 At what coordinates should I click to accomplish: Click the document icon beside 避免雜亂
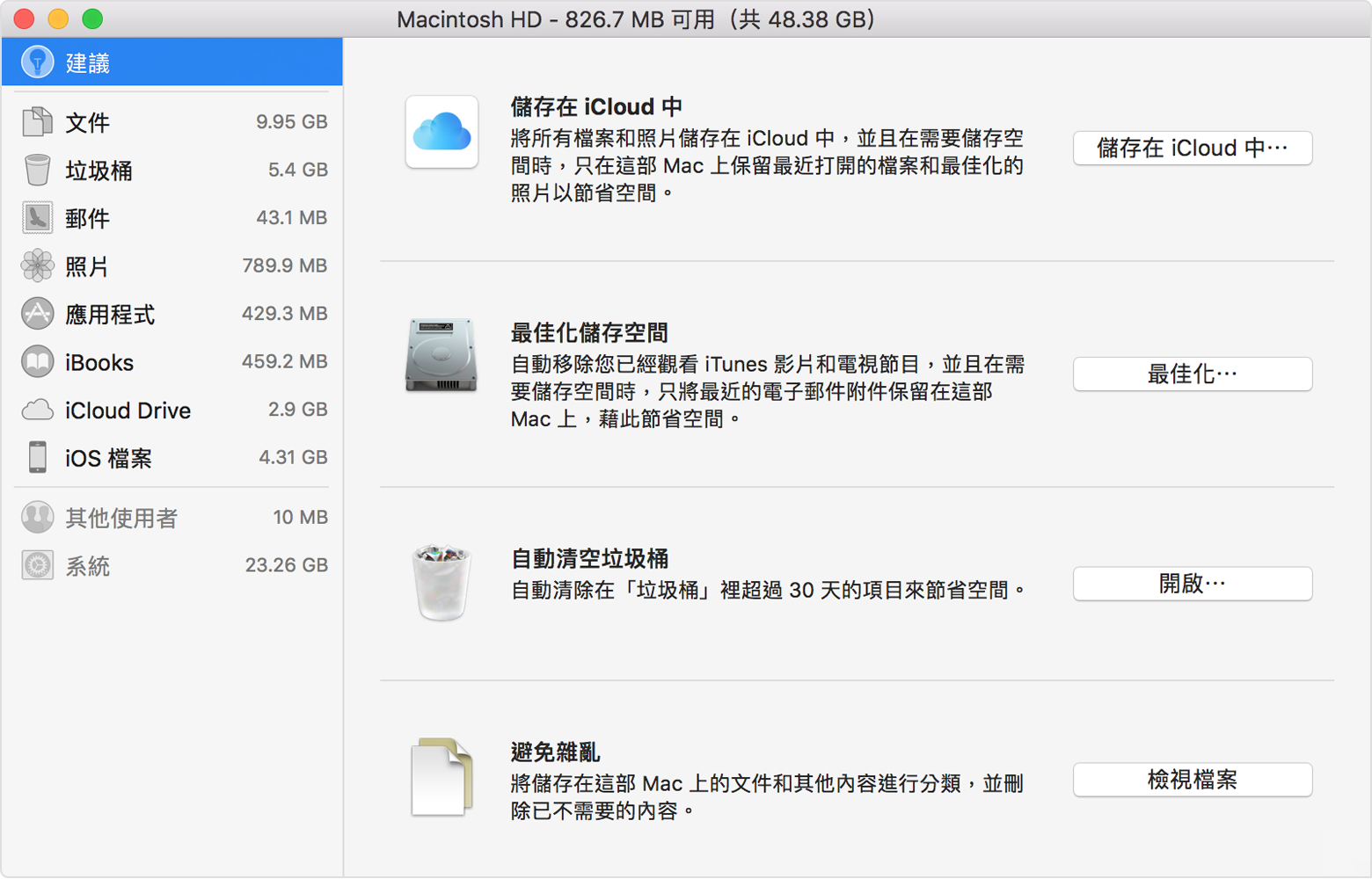[442, 777]
